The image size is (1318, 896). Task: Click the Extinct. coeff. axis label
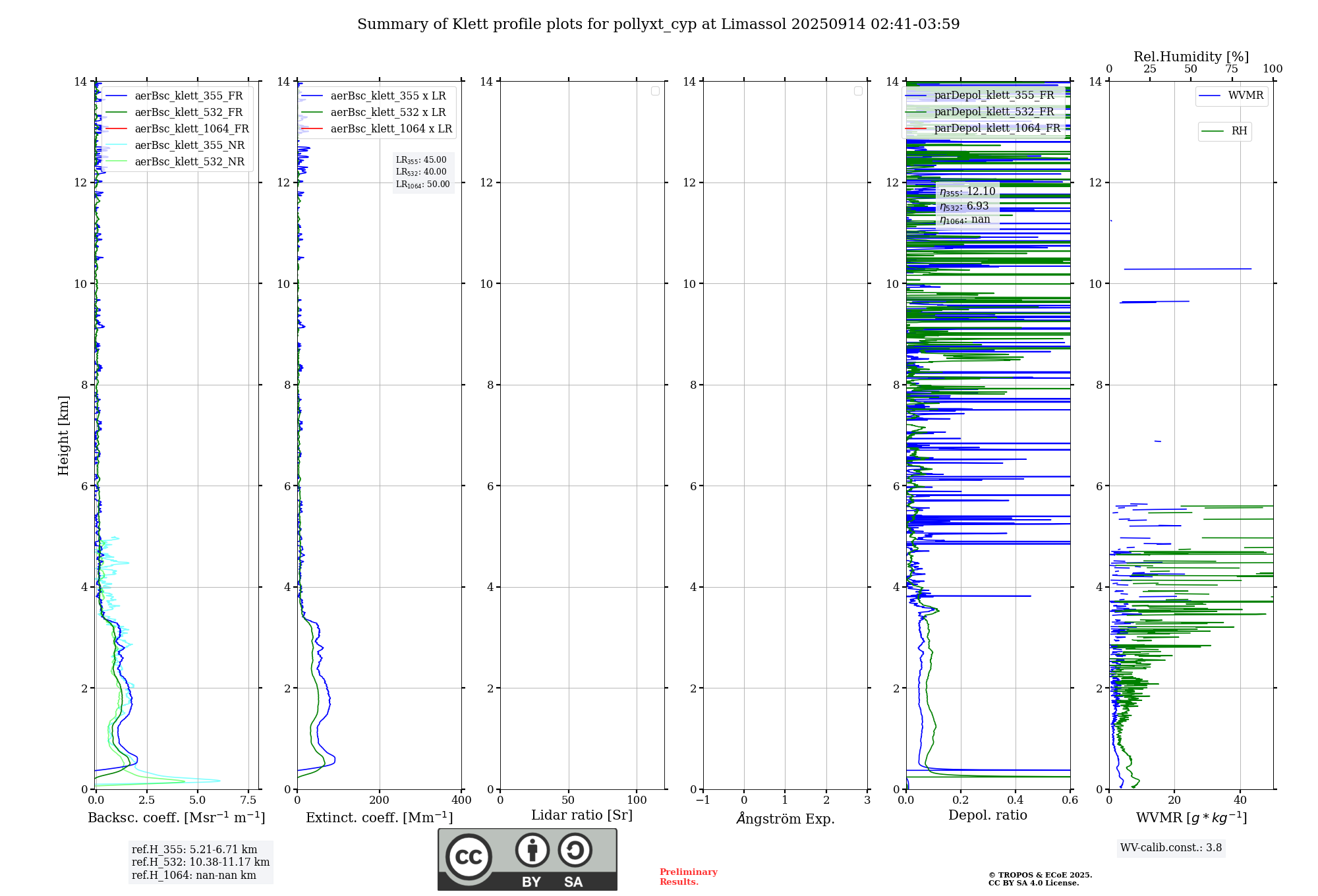pyautogui.click(x=380, y=818)
